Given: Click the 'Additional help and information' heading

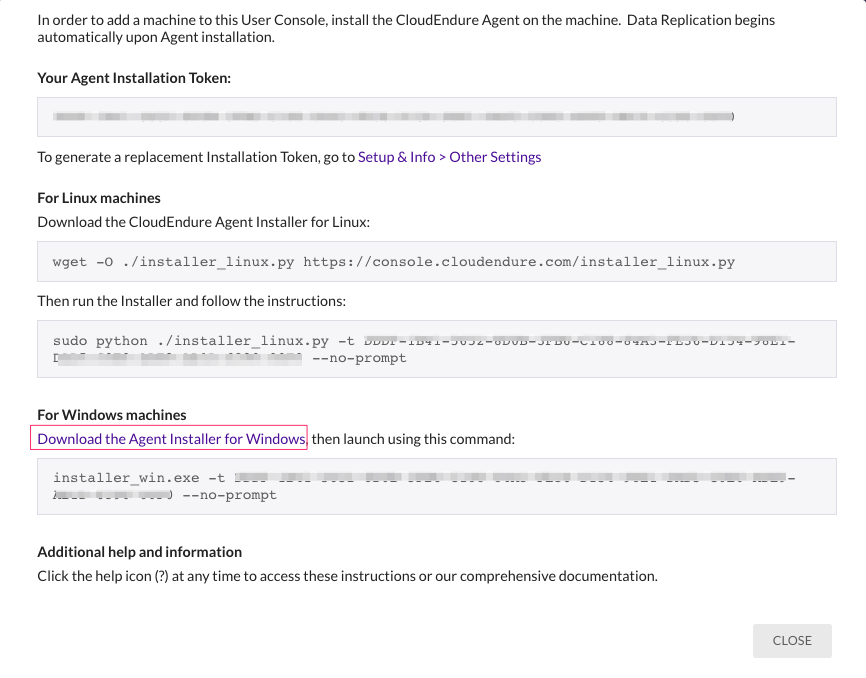Looking at the screenshot, I should pyautogui.click(x=139, y=551).
